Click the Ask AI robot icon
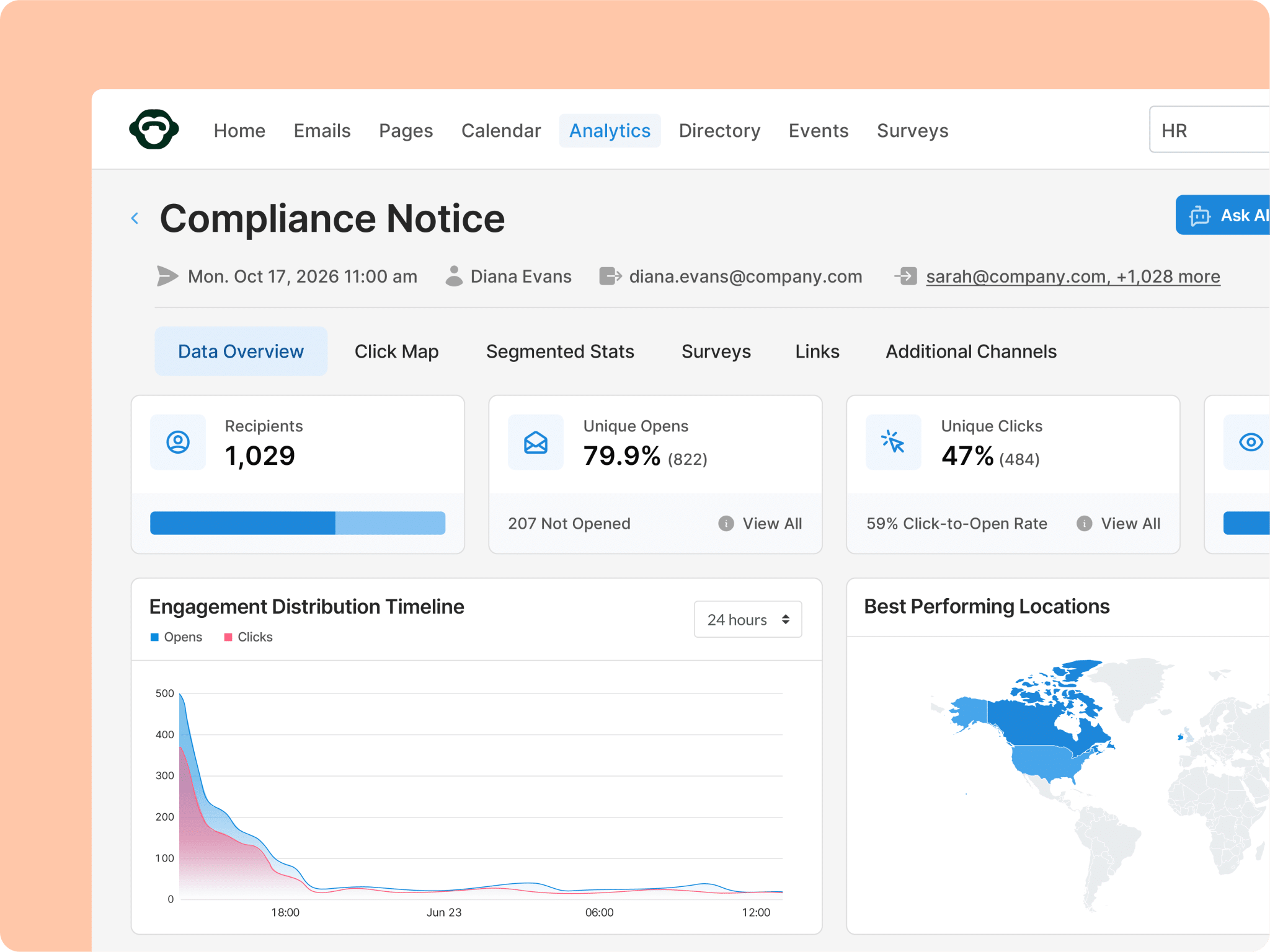The height and width of the screenshot is (952, 1270). click(1200, 216)
